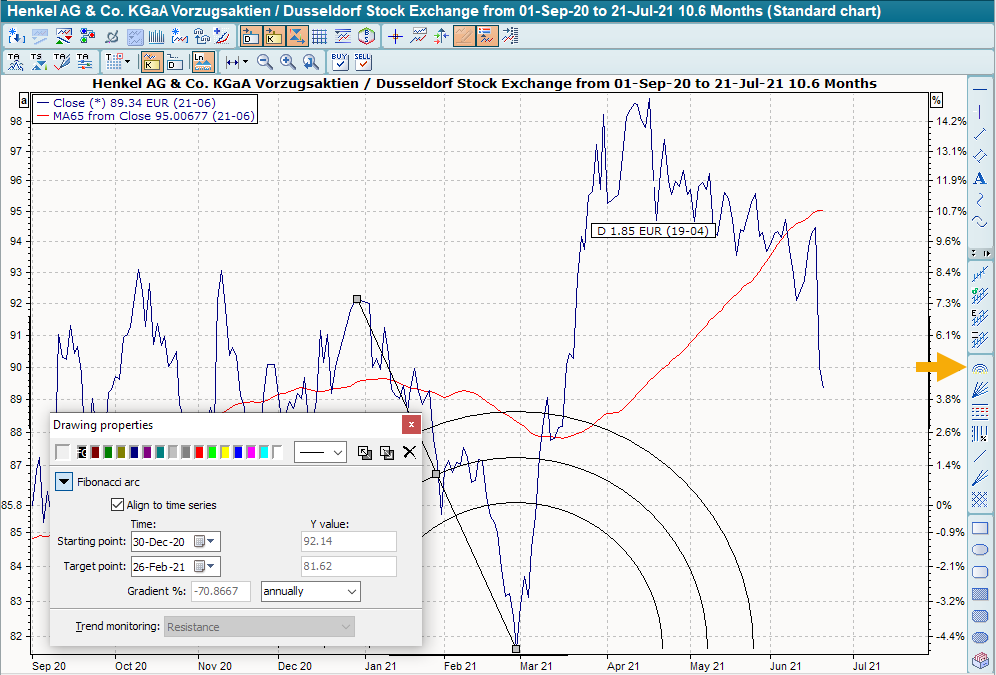Select the text annotation 'A' tool
Screen dimensions: 996x675
pos(980,179)
